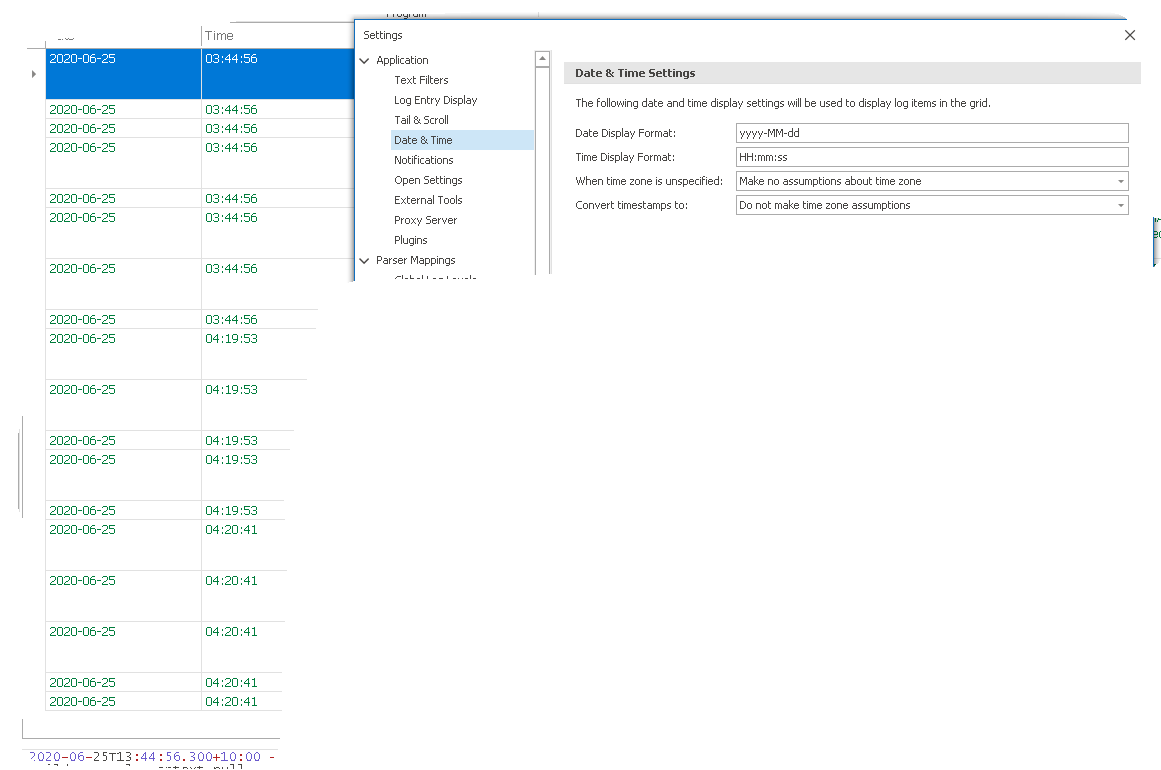Image resolution: width=1161 pixels, height=770 pixels.
Task: Open Notifications settings page
Action: 424,160
